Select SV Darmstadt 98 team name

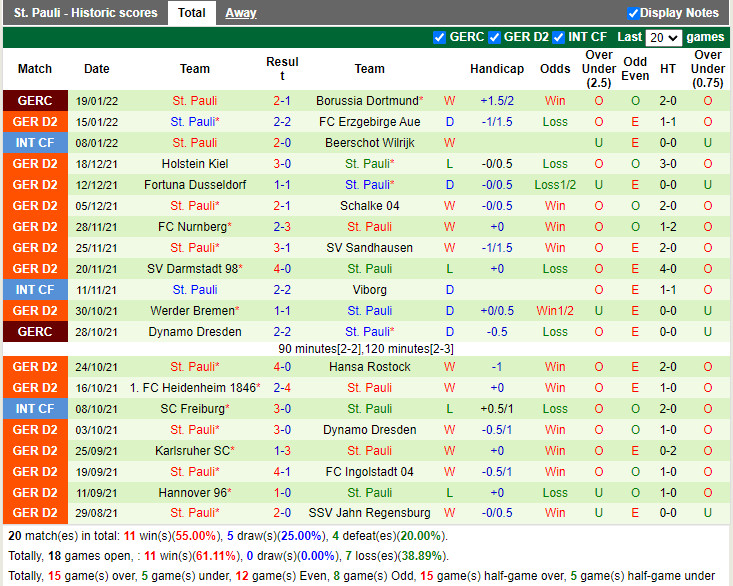coord(193,269)
